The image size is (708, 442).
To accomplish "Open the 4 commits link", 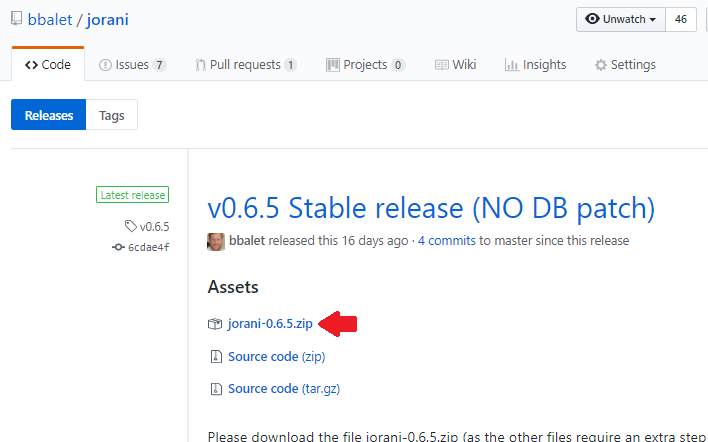I will point(447,241).
